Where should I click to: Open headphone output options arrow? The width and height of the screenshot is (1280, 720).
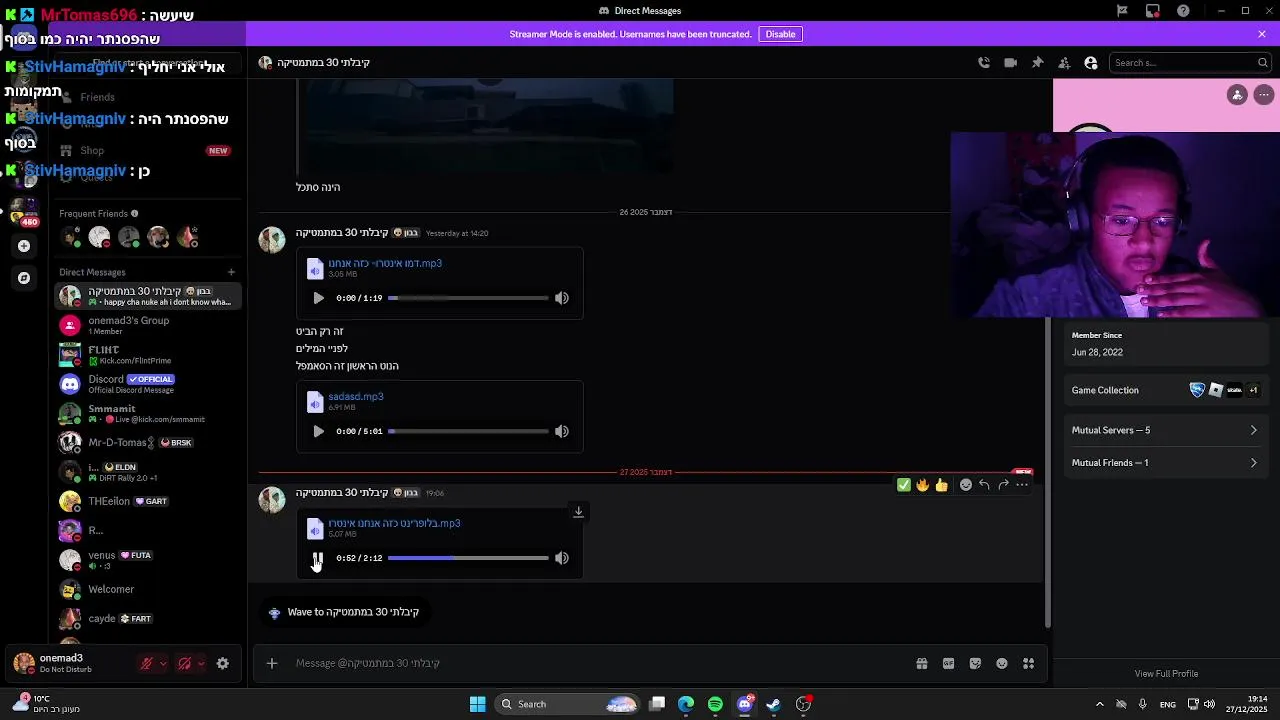coord(201,663)
